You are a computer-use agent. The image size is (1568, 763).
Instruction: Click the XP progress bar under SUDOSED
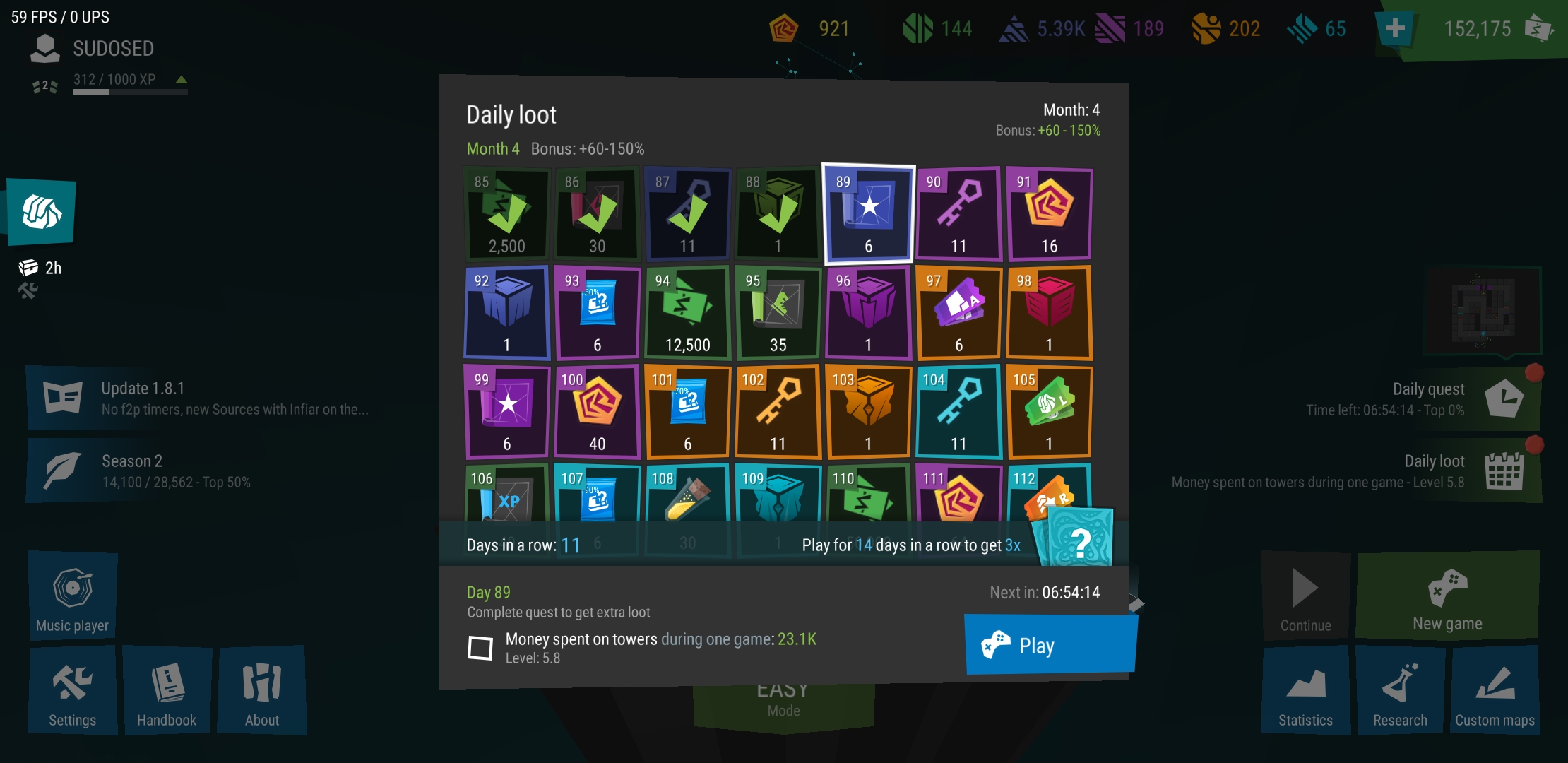pyautogui.click(x=130, y=91)
